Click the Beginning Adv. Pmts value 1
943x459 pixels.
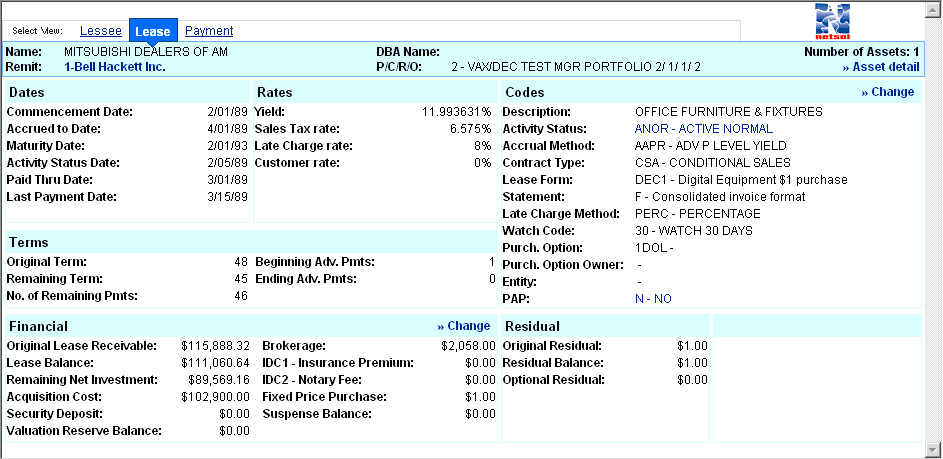click(x=492, y=262)
